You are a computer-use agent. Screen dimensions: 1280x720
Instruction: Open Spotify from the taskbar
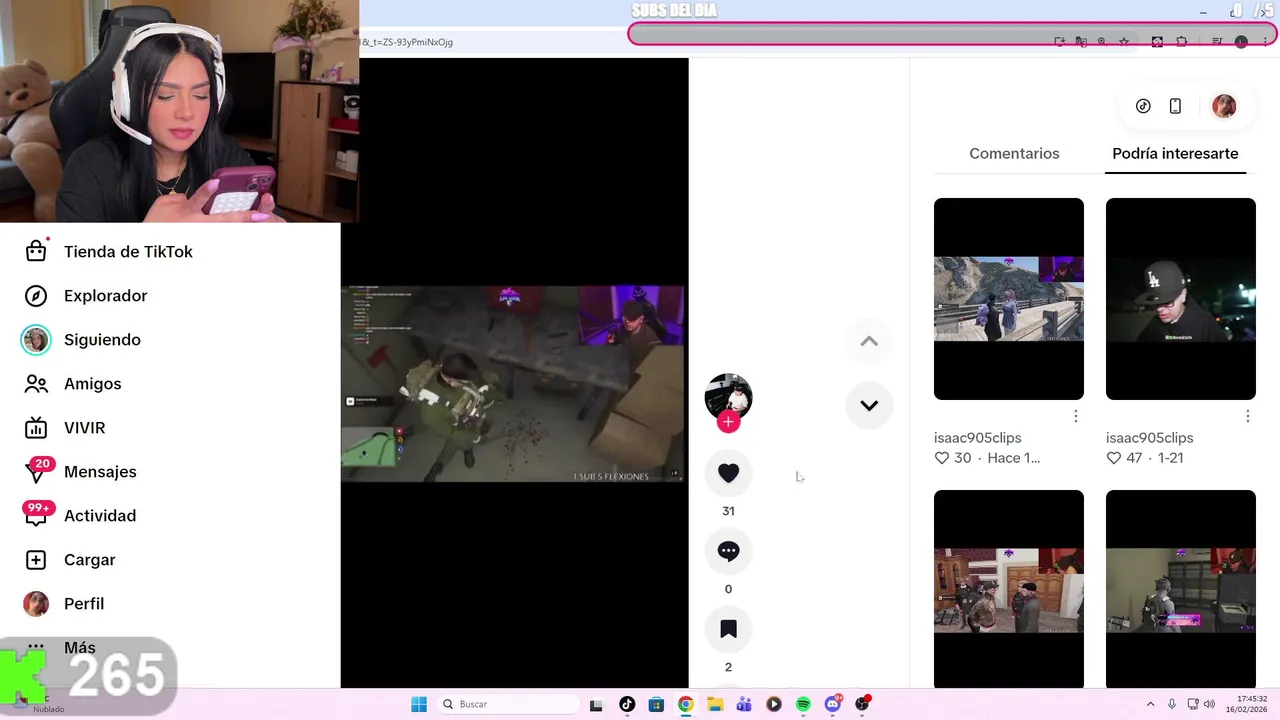803,704
